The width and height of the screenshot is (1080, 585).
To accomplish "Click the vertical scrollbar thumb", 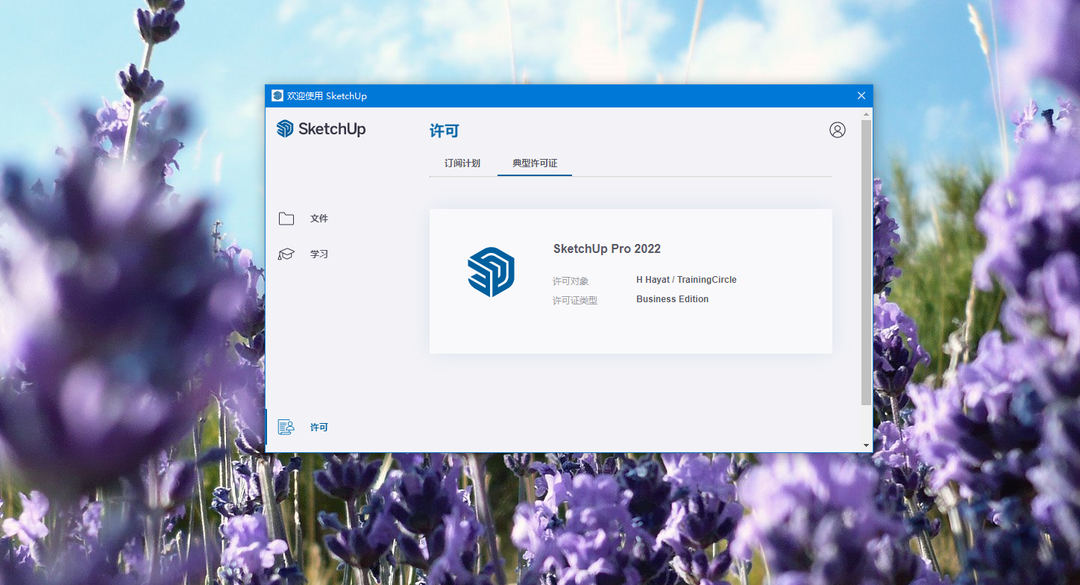I will click(x=866, y=262).
